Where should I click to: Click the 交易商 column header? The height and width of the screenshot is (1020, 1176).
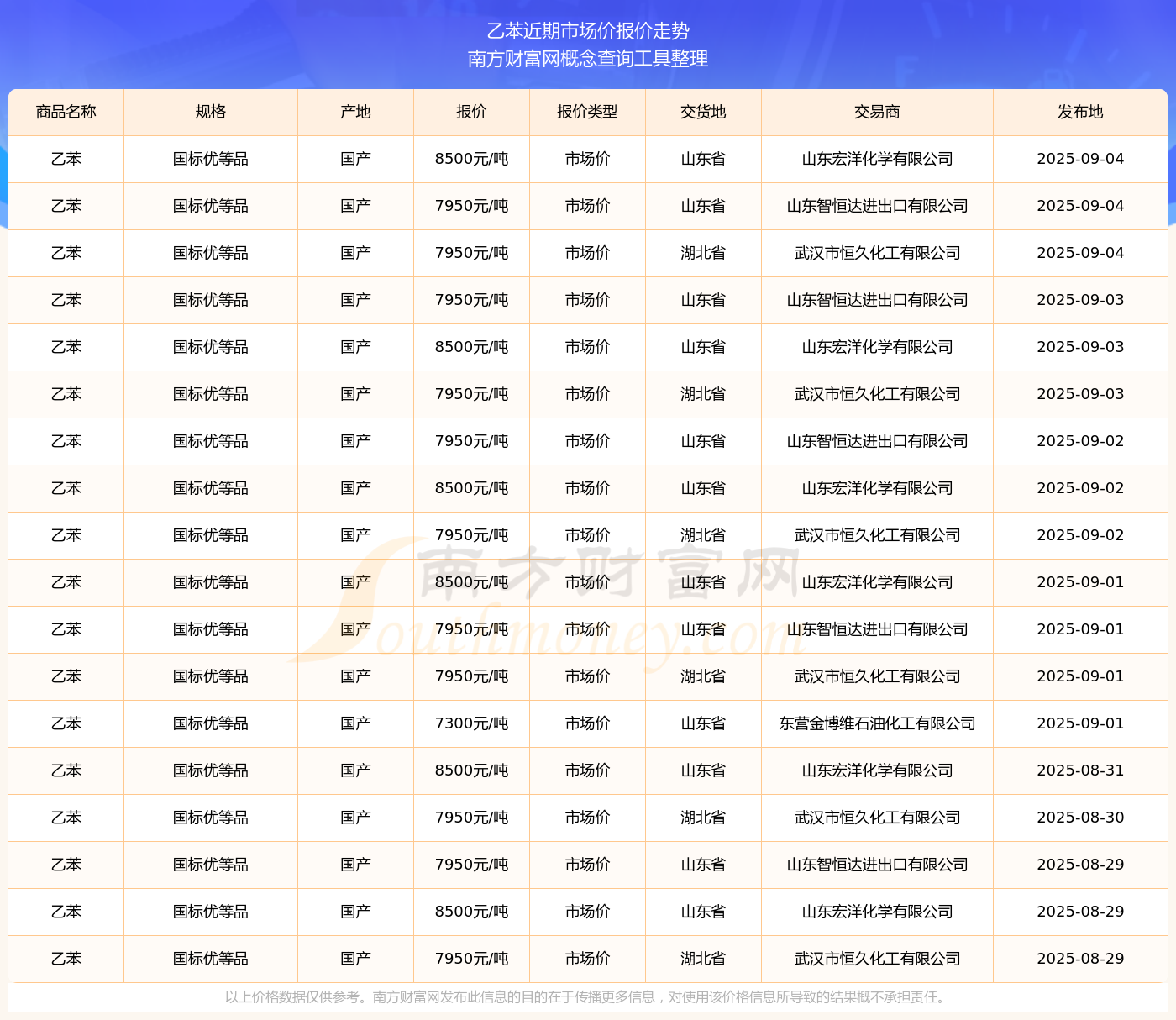877,112
